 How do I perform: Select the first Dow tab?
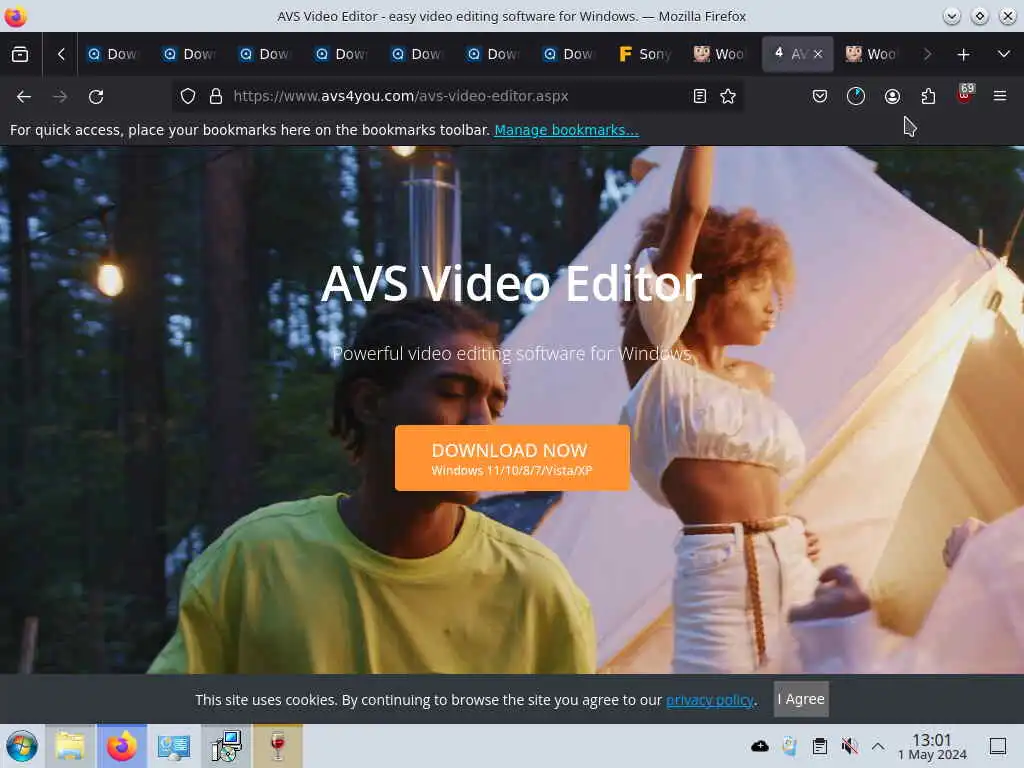pos(113,54)
